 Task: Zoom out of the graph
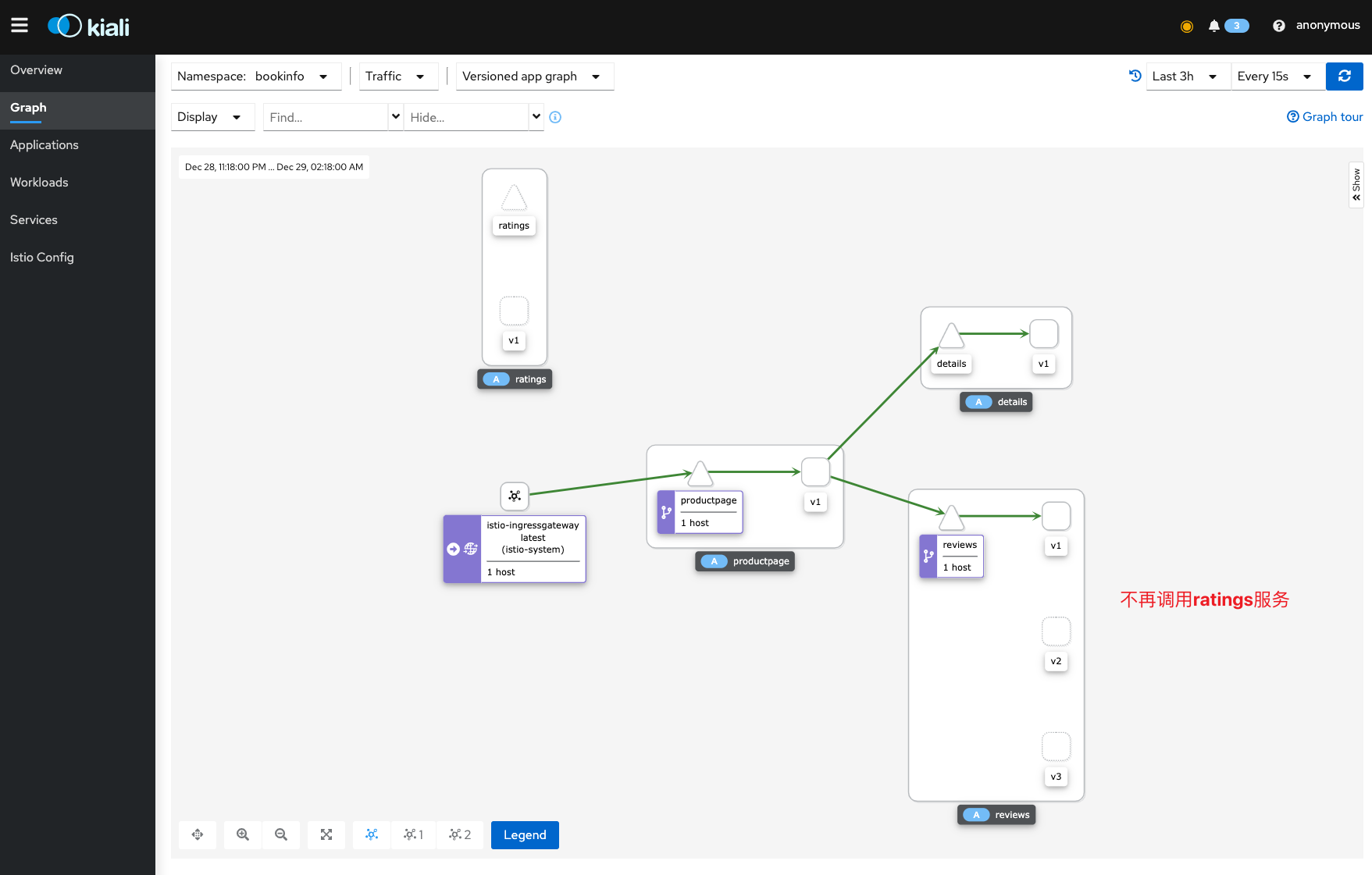(281, 834)
